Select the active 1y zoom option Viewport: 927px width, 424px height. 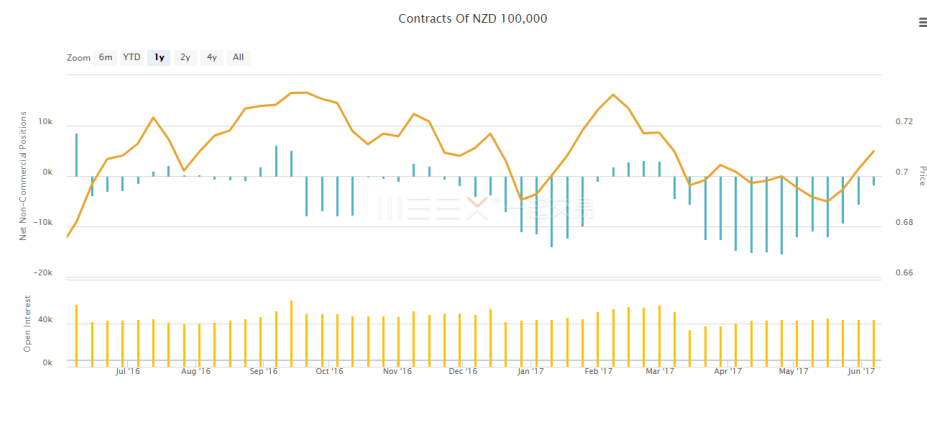159,57
